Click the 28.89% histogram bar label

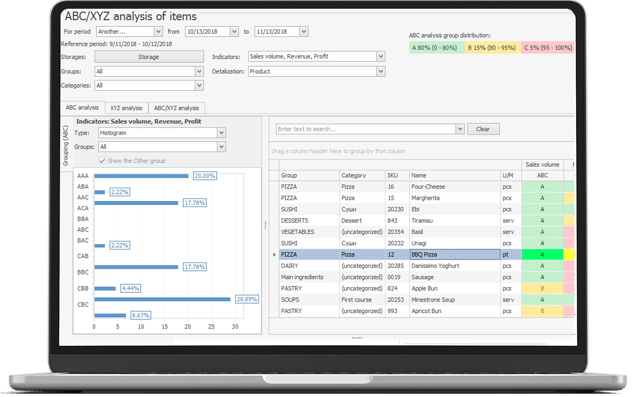tap(247, 300)
